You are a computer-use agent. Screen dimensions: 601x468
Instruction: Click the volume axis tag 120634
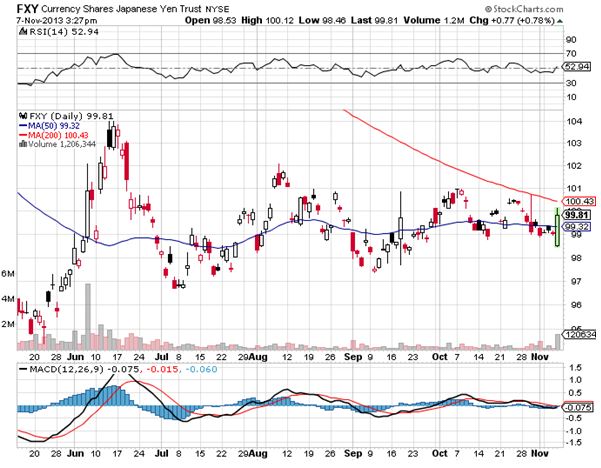pyautogui.click(x=580, y=335)
